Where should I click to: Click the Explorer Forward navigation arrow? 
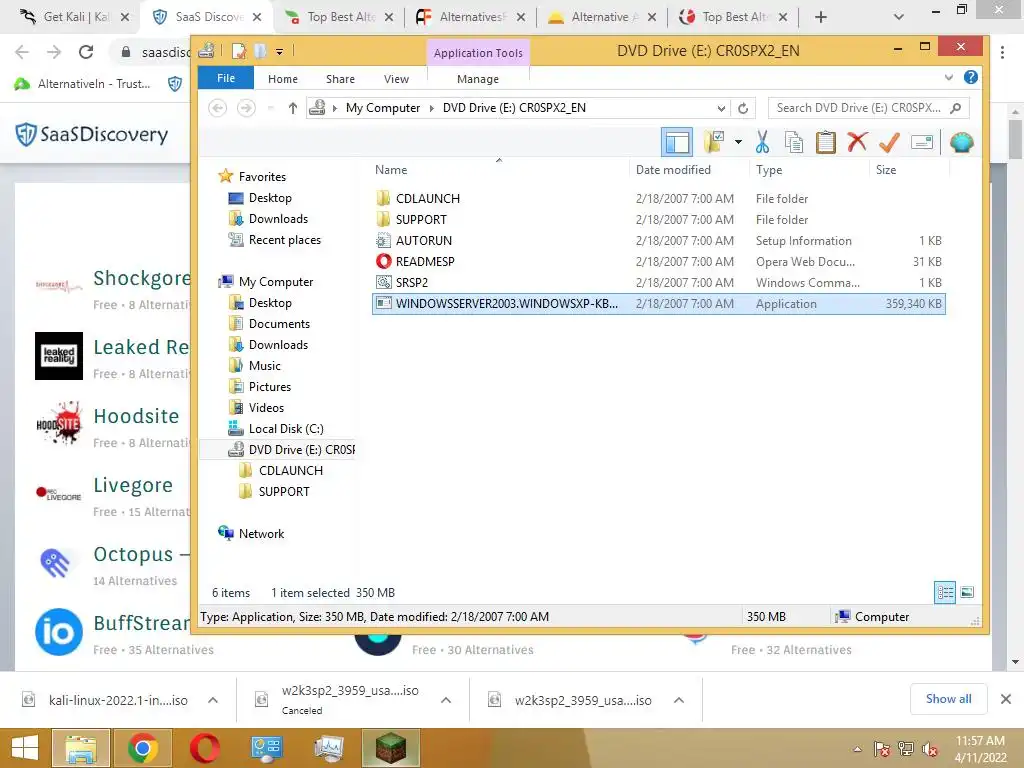click(x=246, y=108)
